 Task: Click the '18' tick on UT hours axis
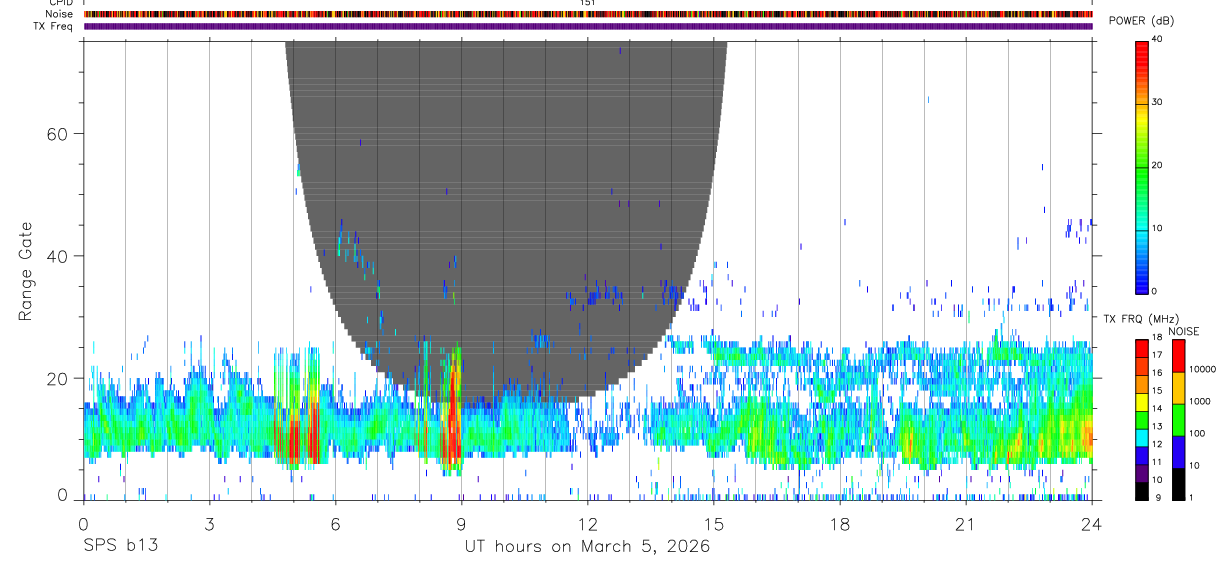[x=840, y=523]
